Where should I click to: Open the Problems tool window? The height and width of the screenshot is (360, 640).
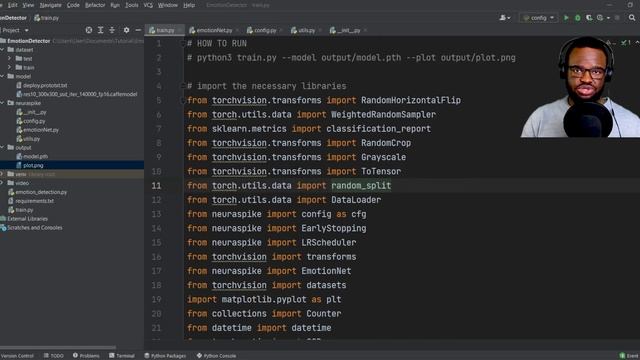click(86, 356)
